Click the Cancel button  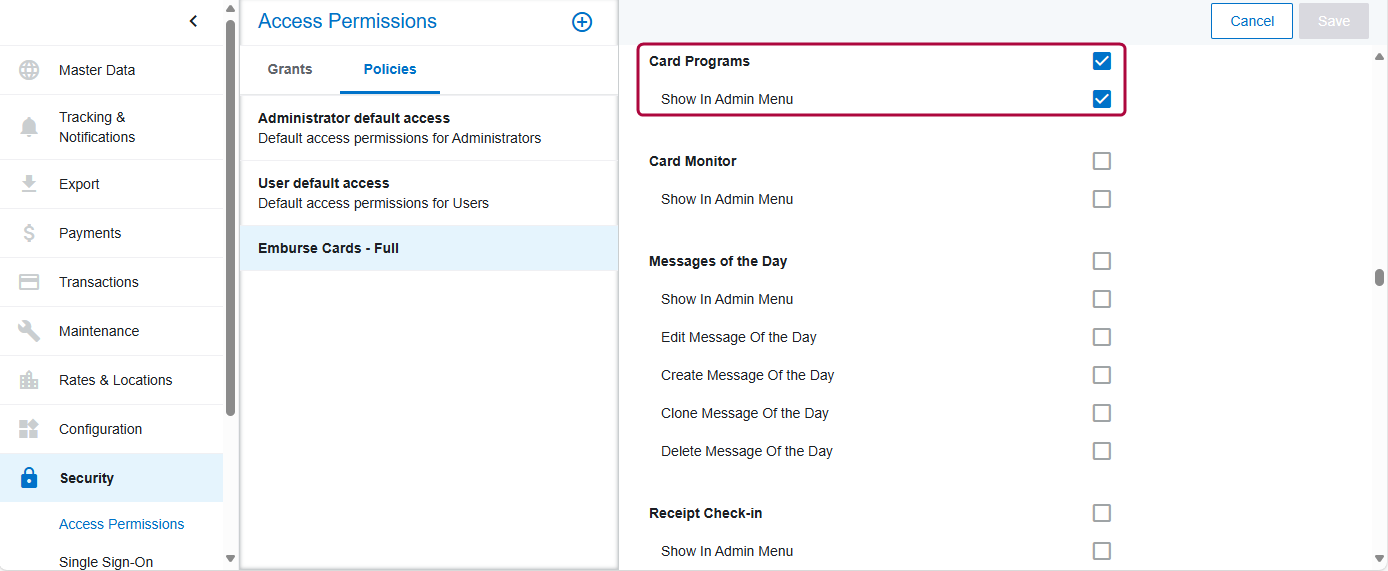point(1252,21)
